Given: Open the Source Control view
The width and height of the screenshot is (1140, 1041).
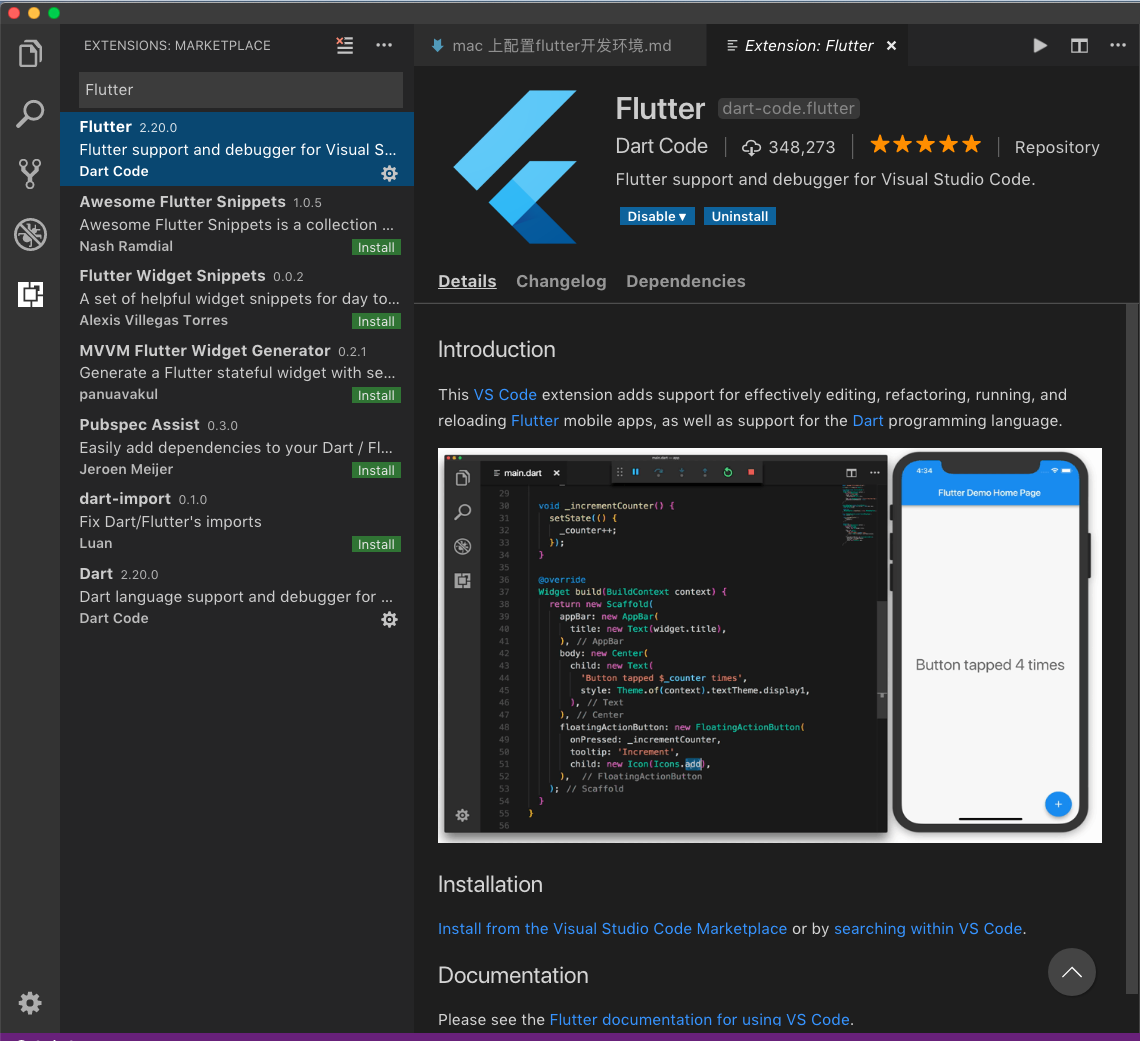Looking at the screenshot, I should tap(30, 174).
